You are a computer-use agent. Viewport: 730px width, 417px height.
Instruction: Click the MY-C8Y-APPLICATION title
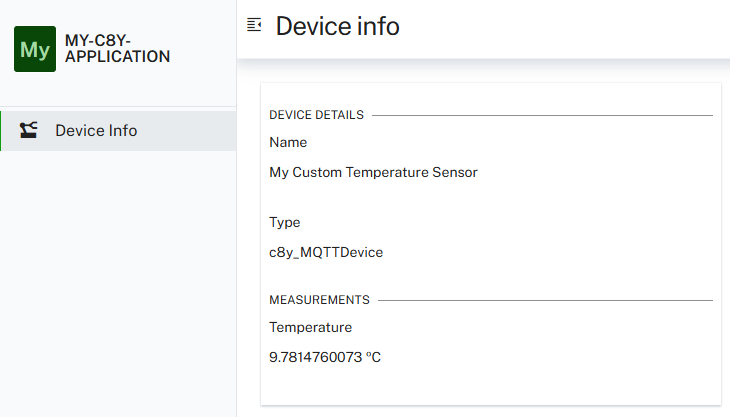[117, 49]
